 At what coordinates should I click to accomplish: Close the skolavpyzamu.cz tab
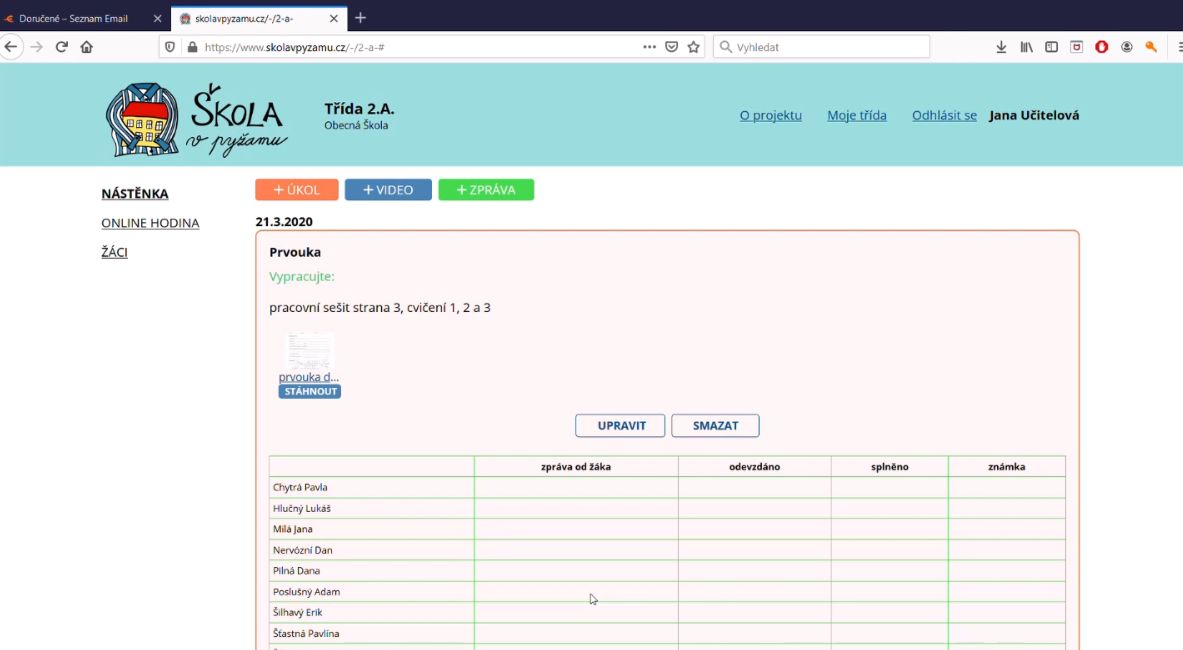(x=333, y=18)
